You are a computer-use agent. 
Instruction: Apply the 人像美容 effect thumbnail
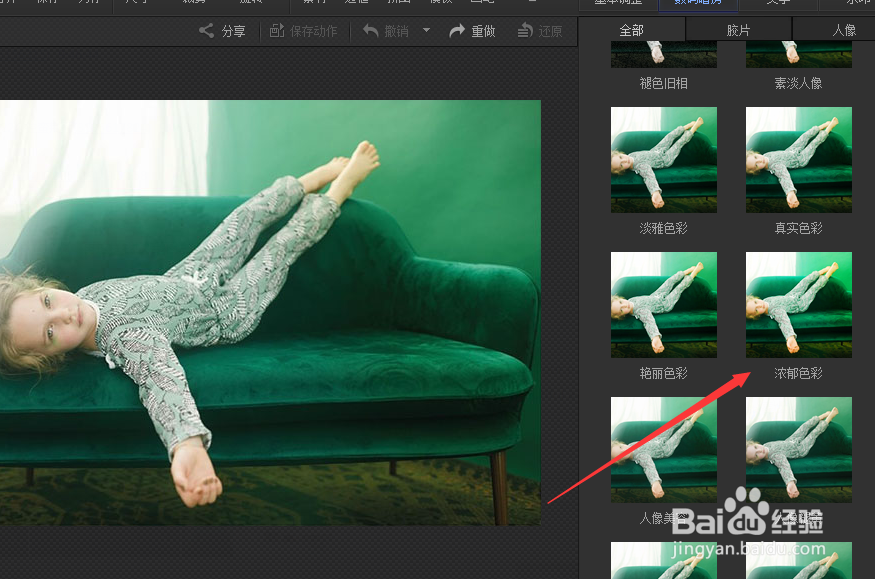pos(664,450)
